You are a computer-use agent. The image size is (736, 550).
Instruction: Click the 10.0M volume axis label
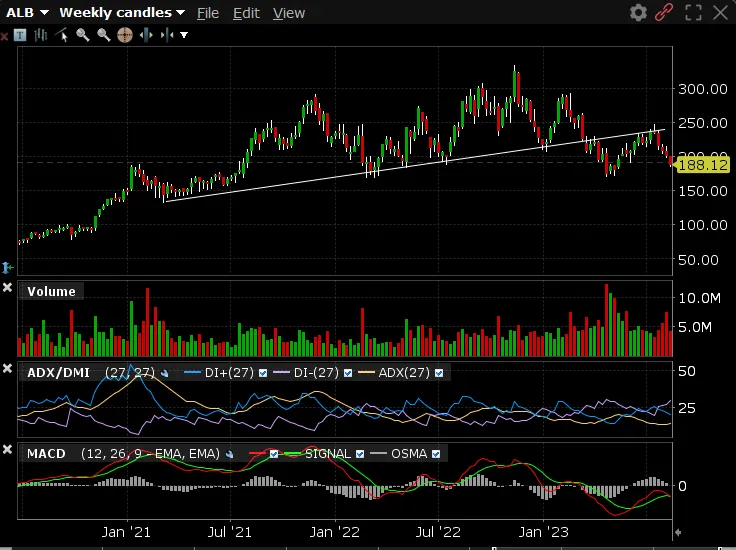pyautogui.click(x=699, y=298)
